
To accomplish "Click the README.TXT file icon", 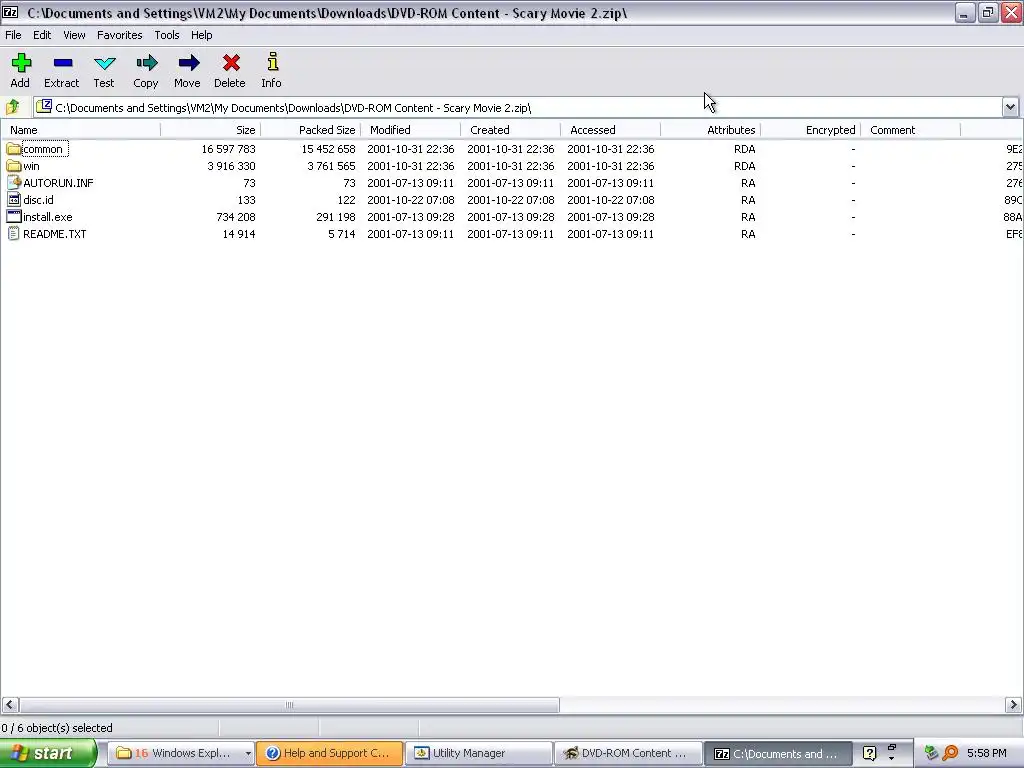I will coord(14,234).
